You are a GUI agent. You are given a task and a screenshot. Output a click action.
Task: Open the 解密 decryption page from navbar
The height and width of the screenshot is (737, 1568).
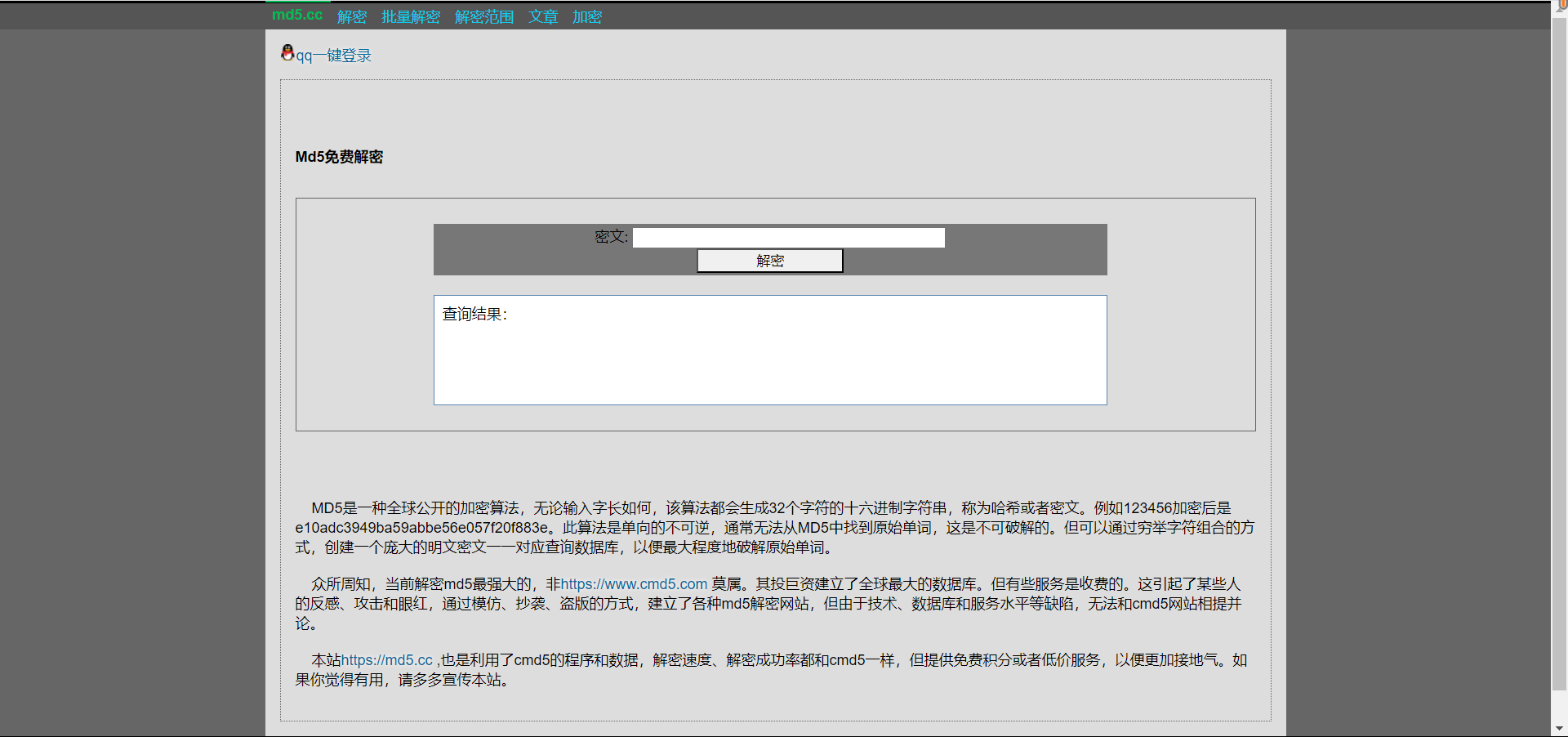(x=352, y=16)
